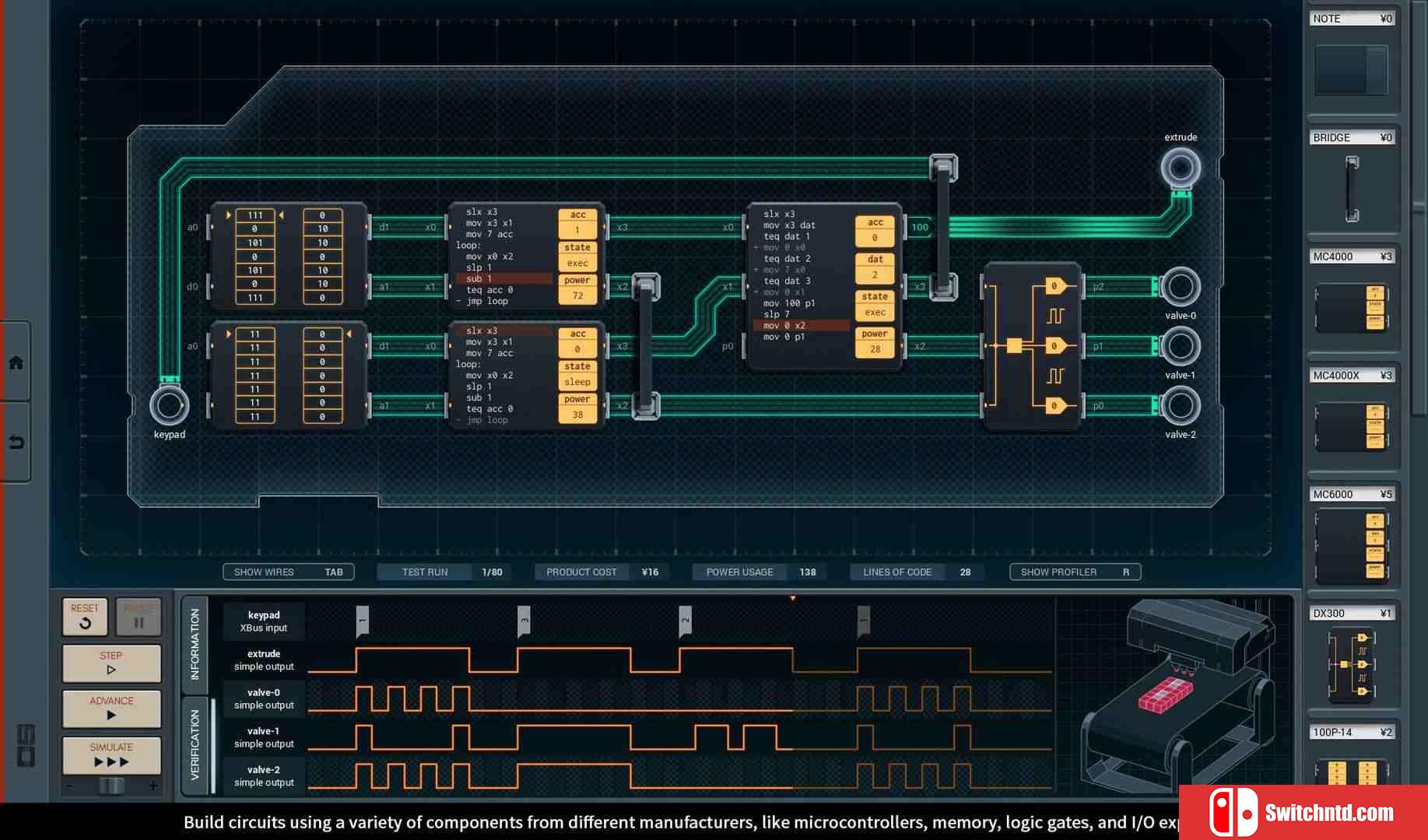Click the acc register of the top-left microcontroller
Viewport: 1428px width, 840px height.
(577, 222)
